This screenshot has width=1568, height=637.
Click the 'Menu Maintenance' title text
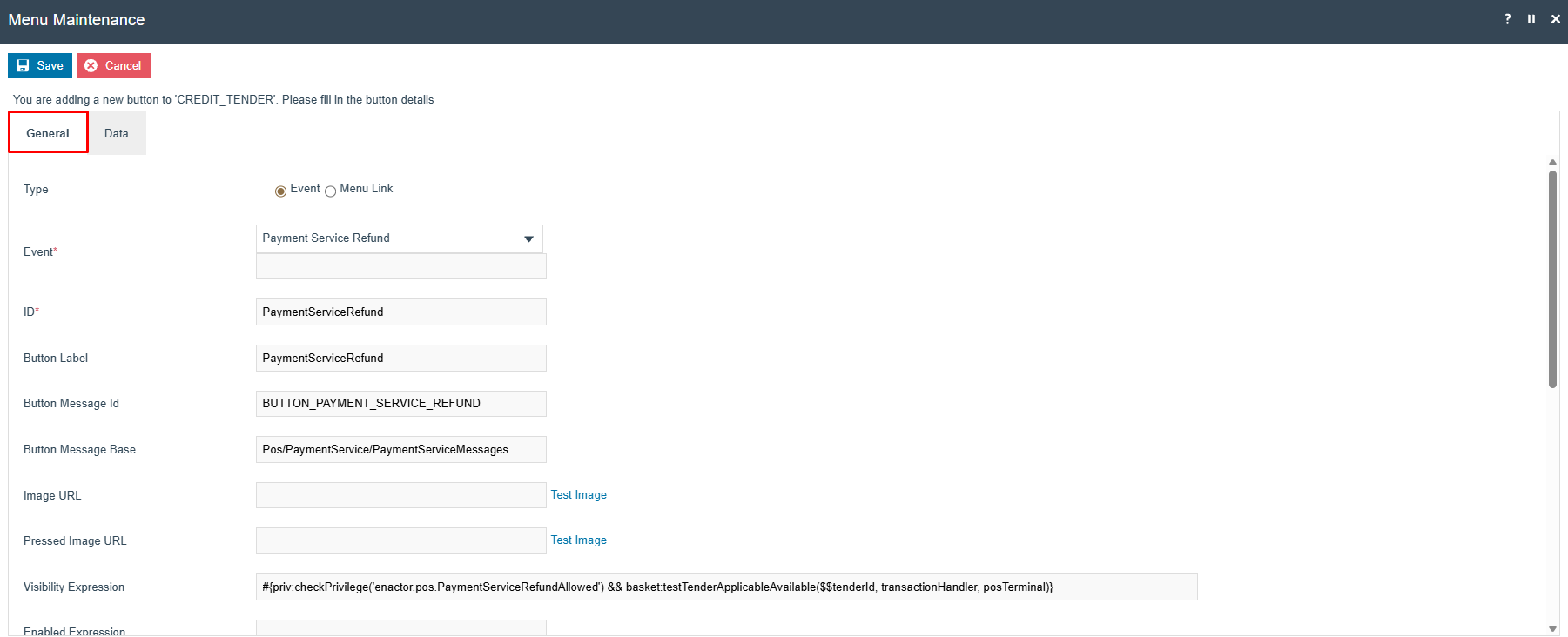77,20
